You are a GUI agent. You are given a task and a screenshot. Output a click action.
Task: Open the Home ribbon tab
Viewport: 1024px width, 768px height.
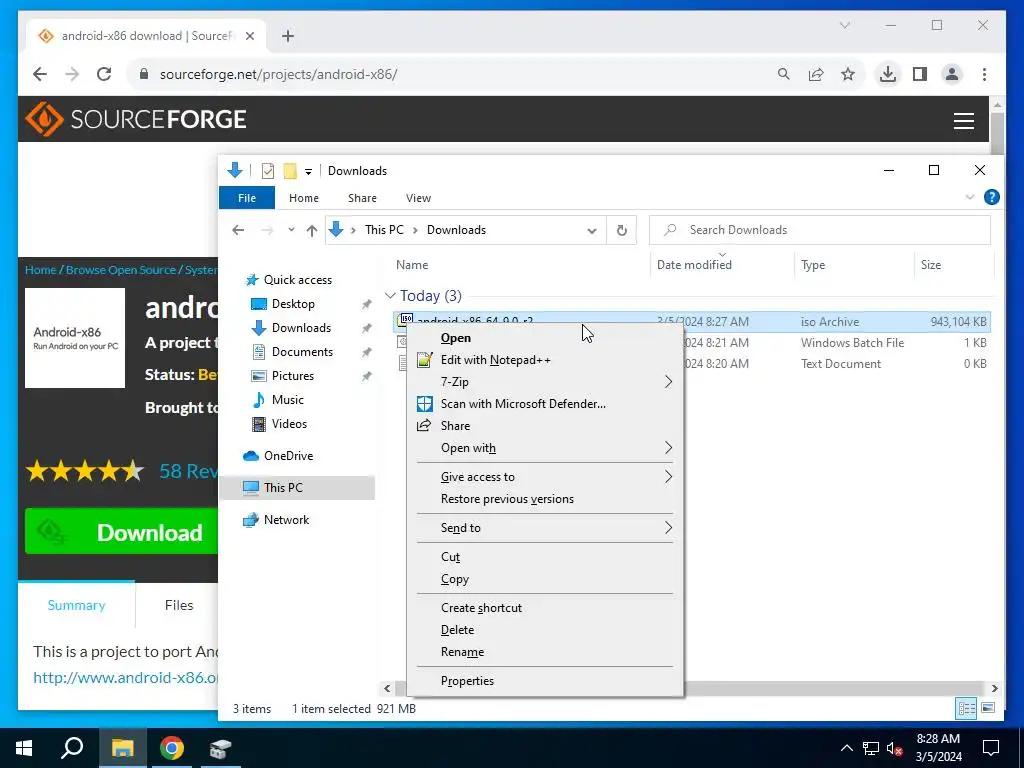pyautogui.click(x=304, y=198)
